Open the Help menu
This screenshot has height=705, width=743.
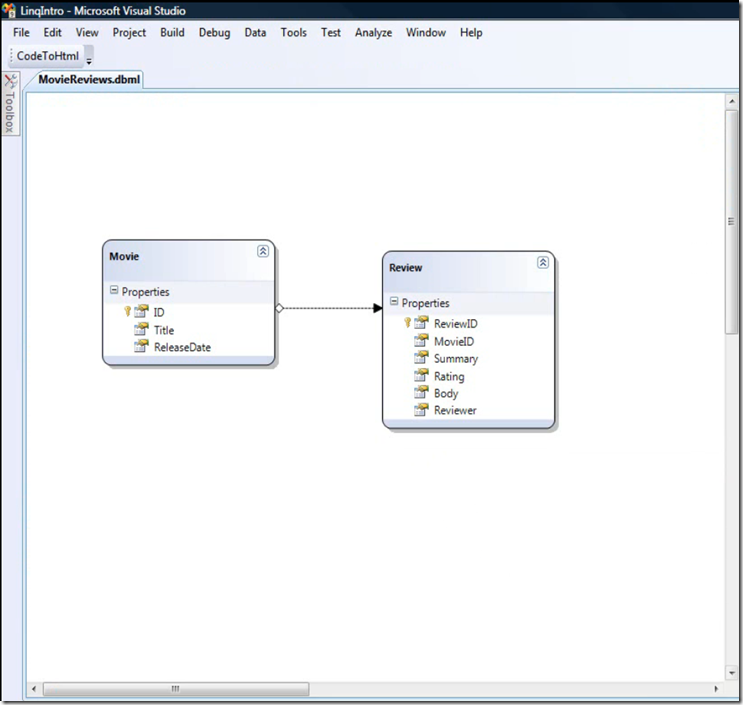(x=471, y=33)
